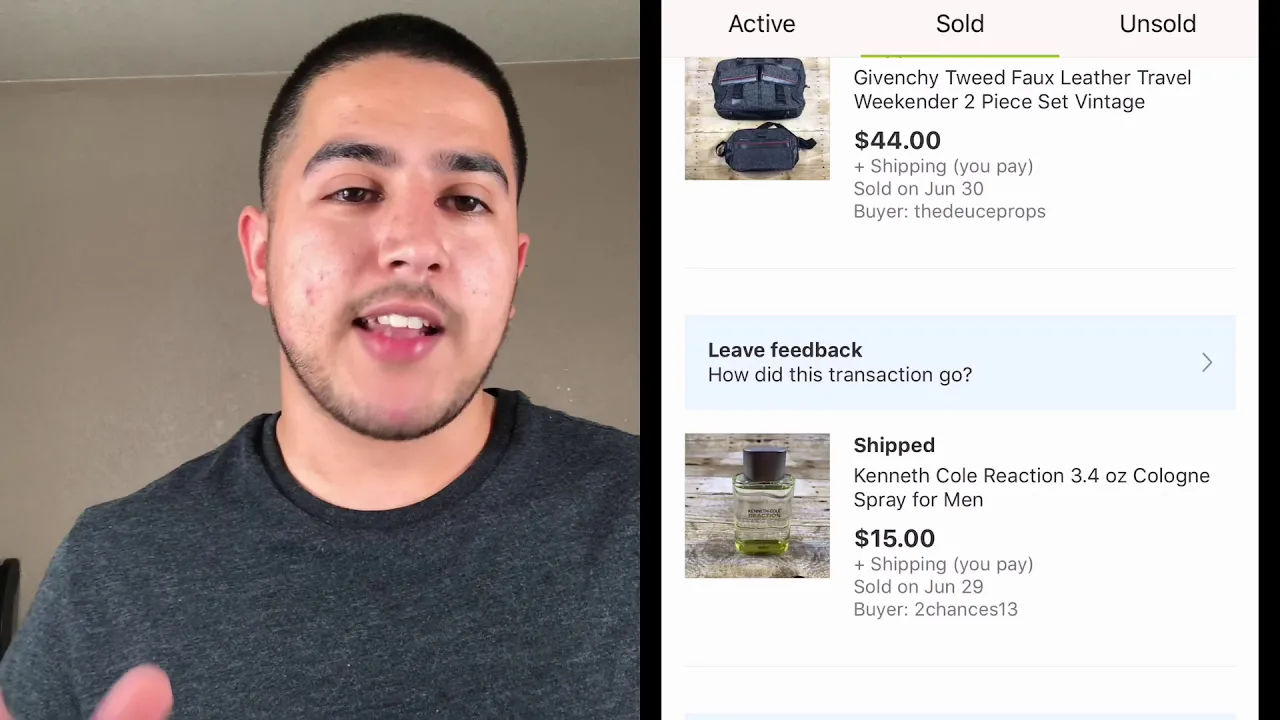The image size is (1280, 720).
Task: Open the Kenneth Cole cologne thumbnail
Action: coord(757,505)
